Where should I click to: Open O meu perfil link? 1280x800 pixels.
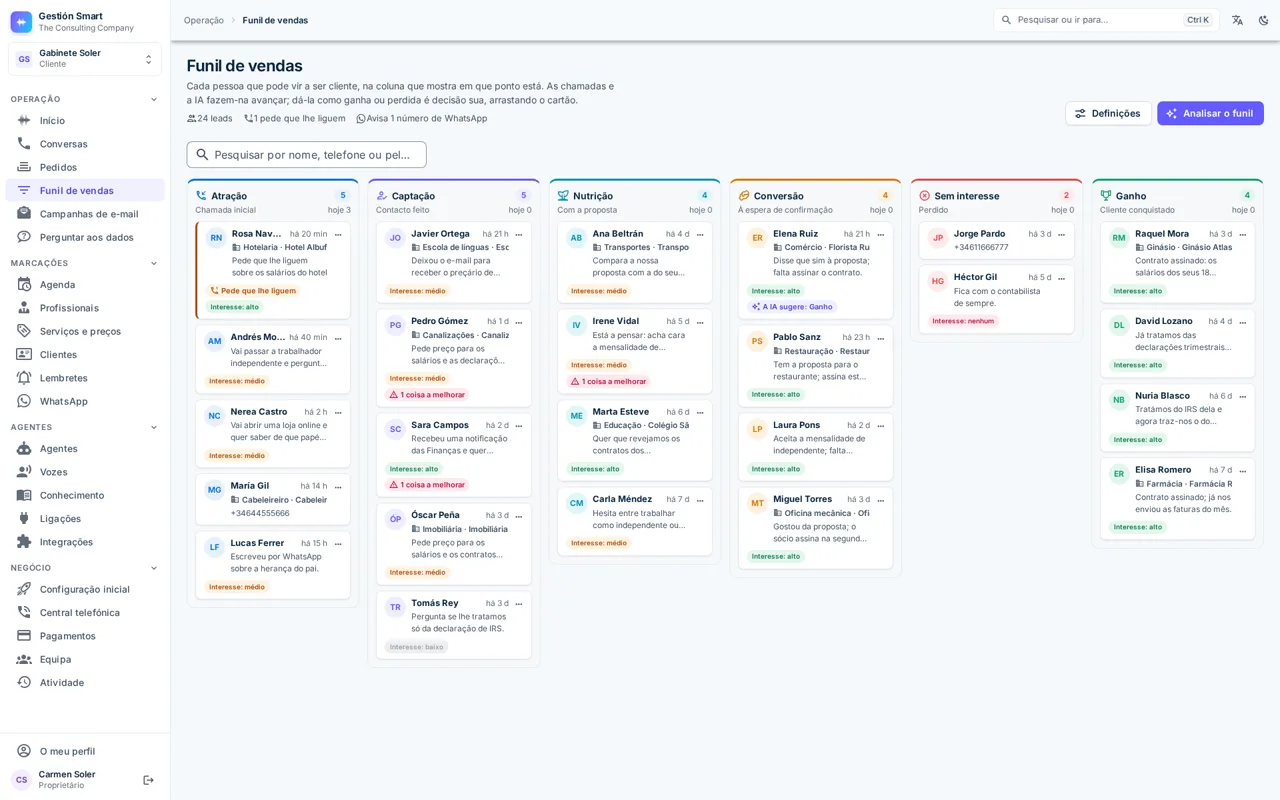85,751
